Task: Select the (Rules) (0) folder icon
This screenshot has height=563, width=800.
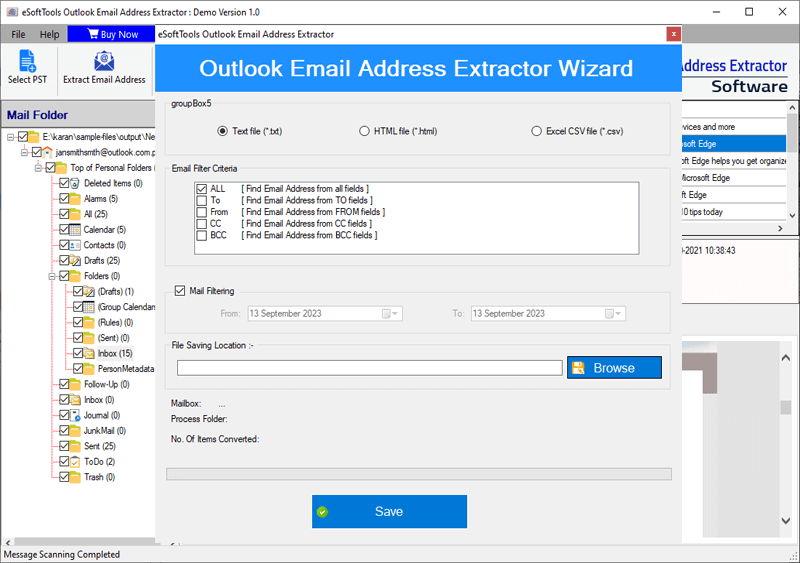Action: [89, 323]
